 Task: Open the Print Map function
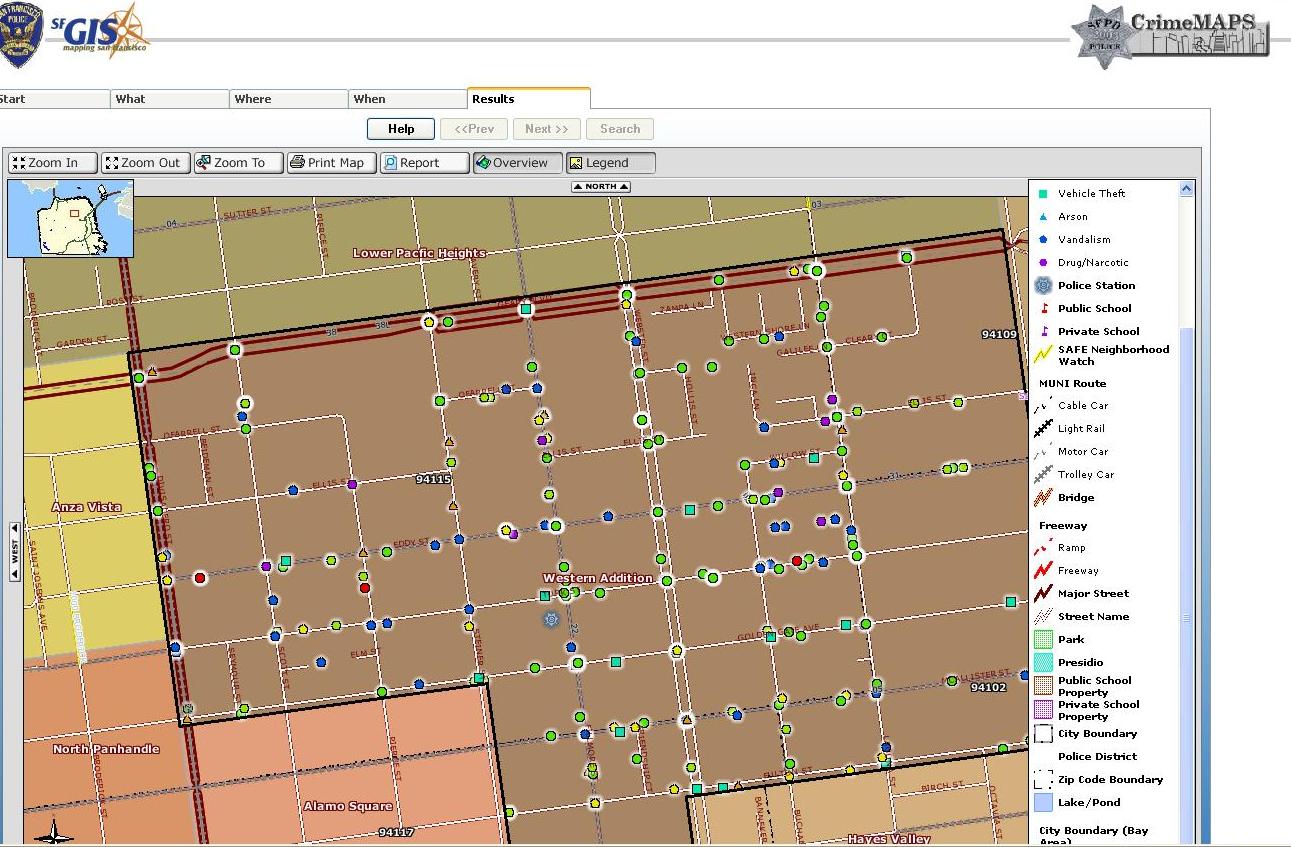(331, 163)
